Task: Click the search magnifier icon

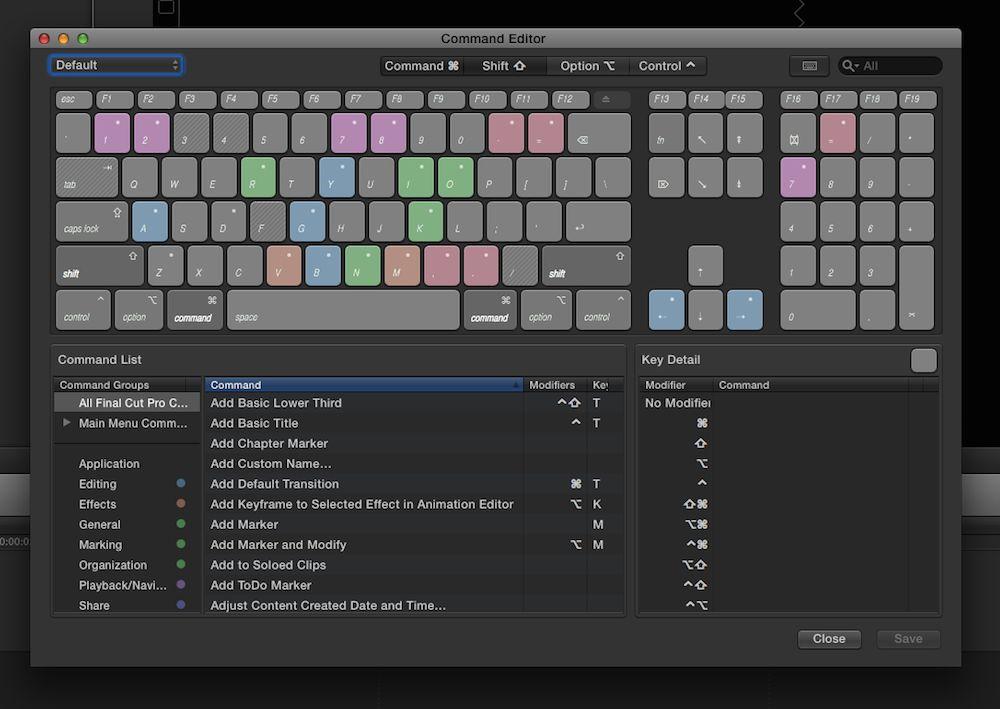Action: point(850,66)
